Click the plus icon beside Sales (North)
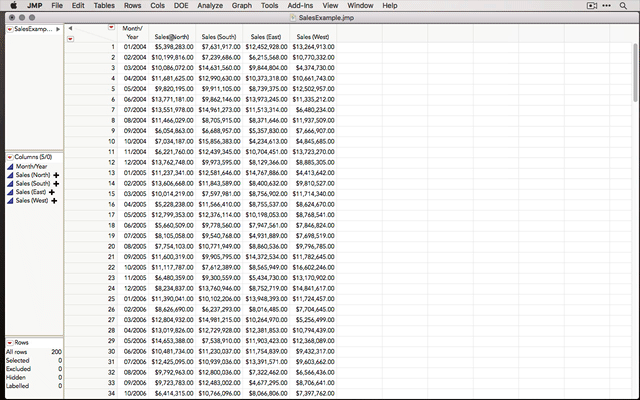This screenshot has height=400, width=640. click(56, 175)
